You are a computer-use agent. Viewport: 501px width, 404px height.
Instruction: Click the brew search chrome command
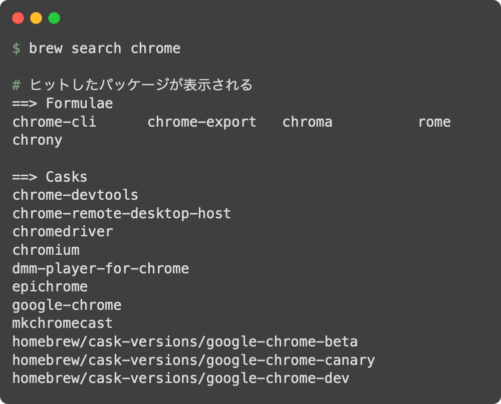(x=105, y=49)
